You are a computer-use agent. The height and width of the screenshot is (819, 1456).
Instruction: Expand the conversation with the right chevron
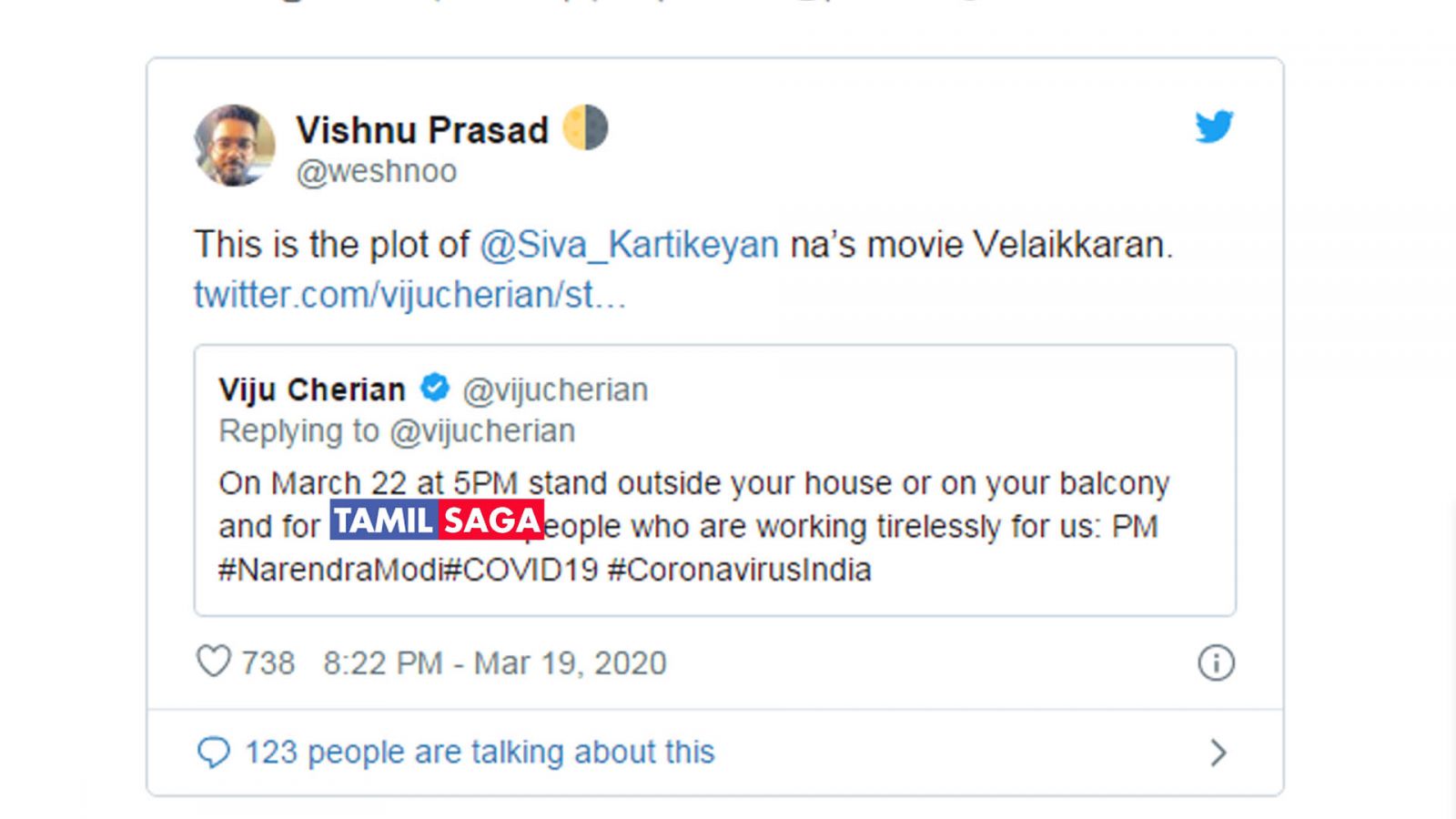click(1218, 753)
